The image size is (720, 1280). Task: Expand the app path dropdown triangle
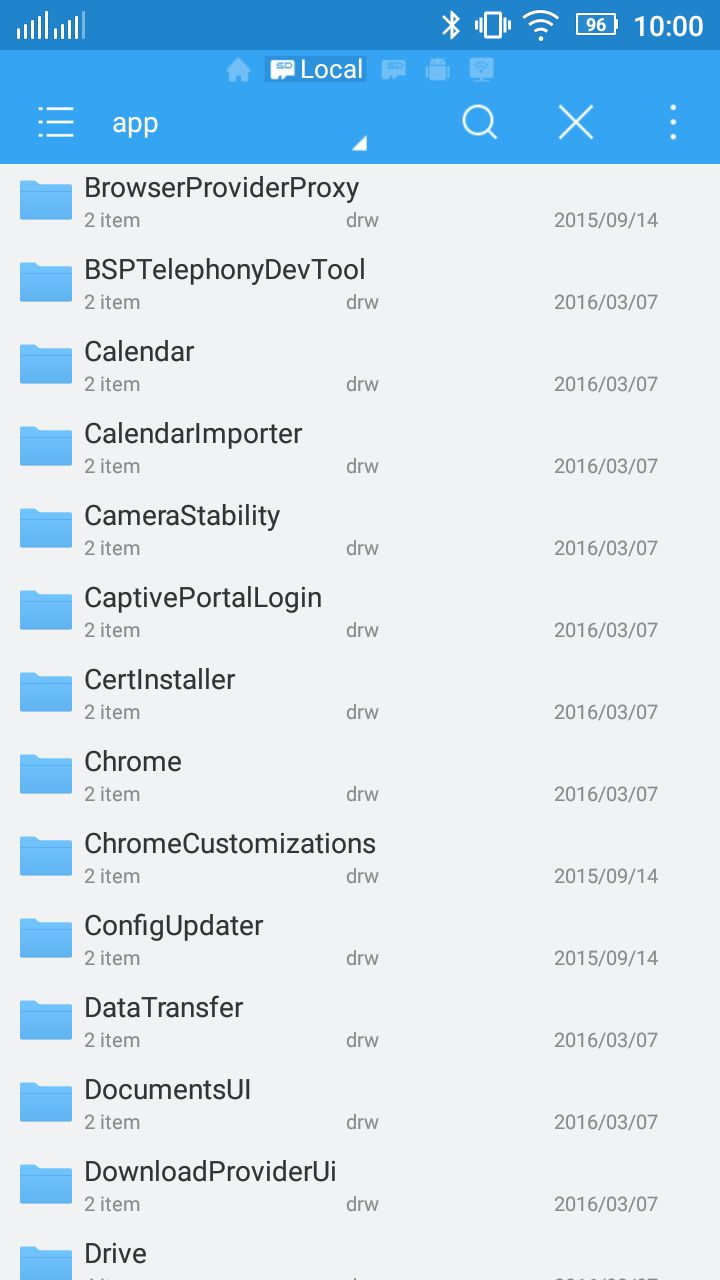click(360, 144)
